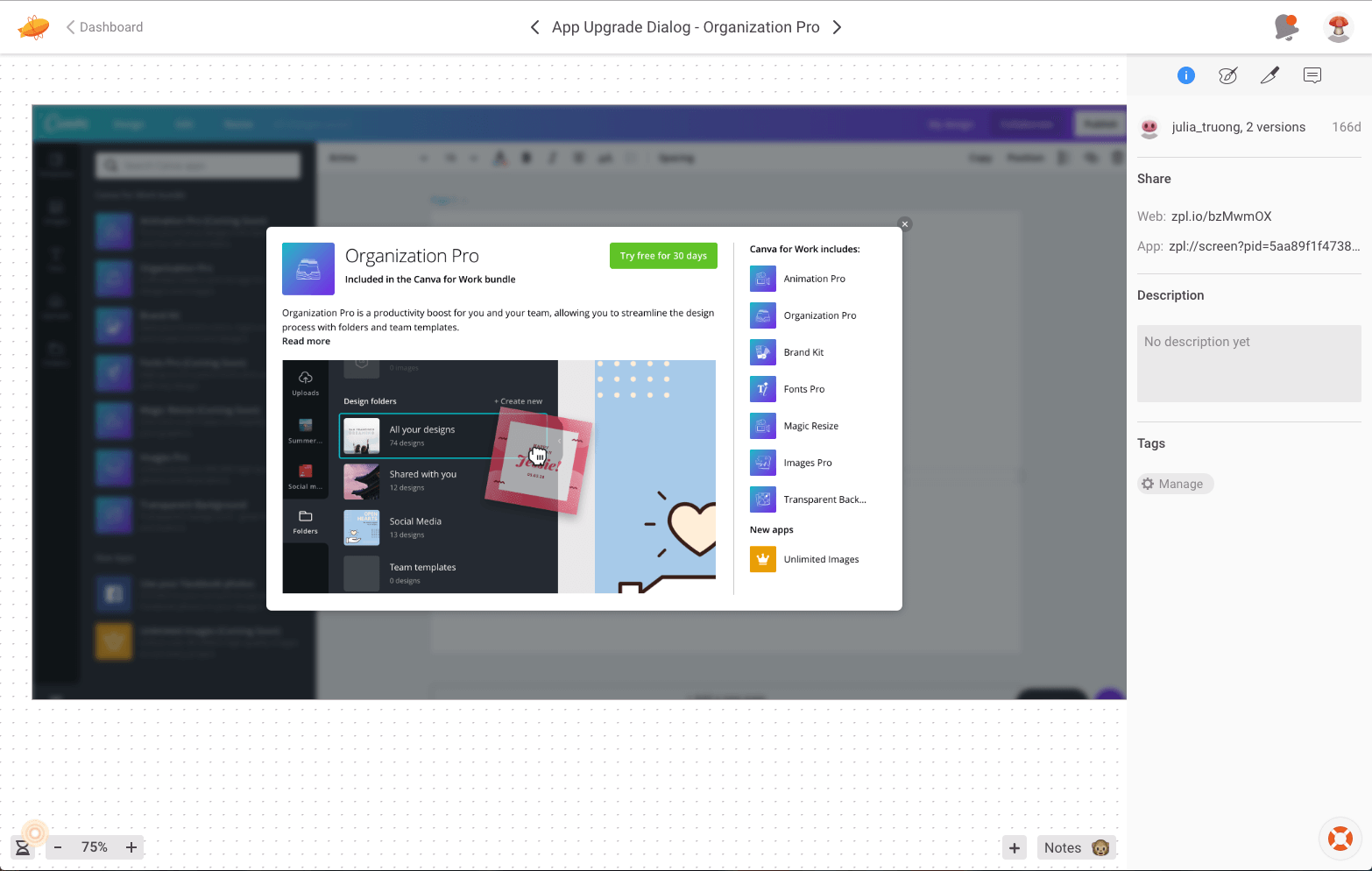This screenshot has height=871, width=1372.
Task: Open notifications via the bell icon
Action: 1286,27
